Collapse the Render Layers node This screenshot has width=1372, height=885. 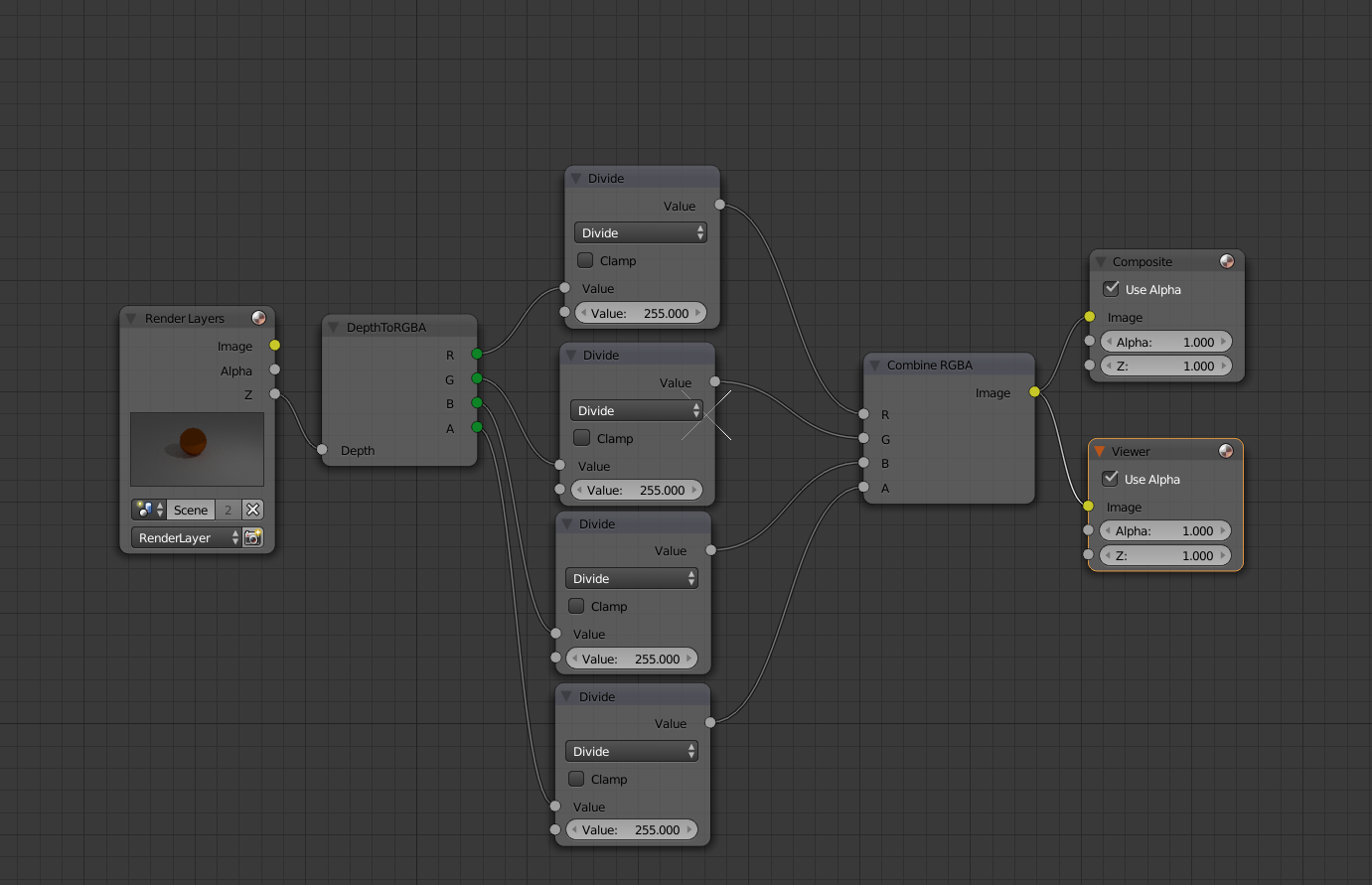point(131,319)
